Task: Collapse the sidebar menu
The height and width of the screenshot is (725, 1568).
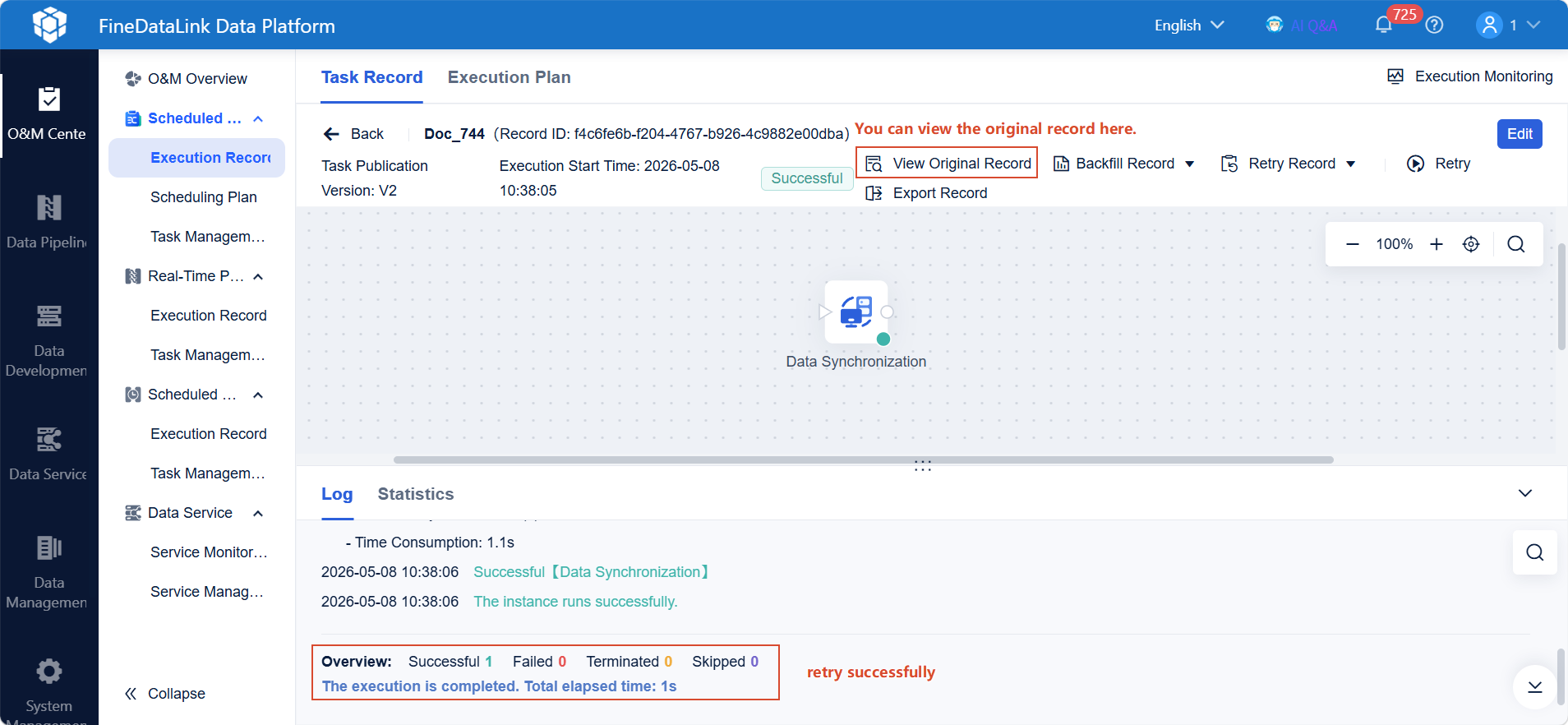Action: (x=164, y=694)
